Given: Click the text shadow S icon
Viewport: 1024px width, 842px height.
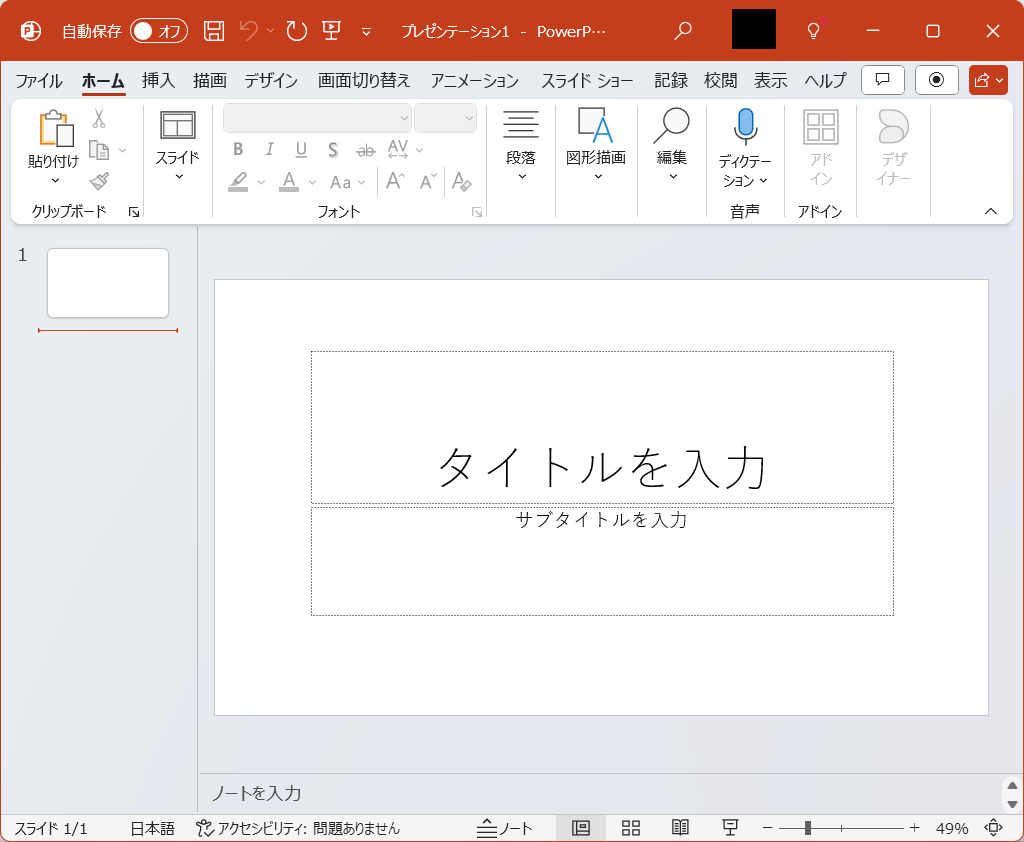Looking at the screenshot, I should (x=333, y=150).
